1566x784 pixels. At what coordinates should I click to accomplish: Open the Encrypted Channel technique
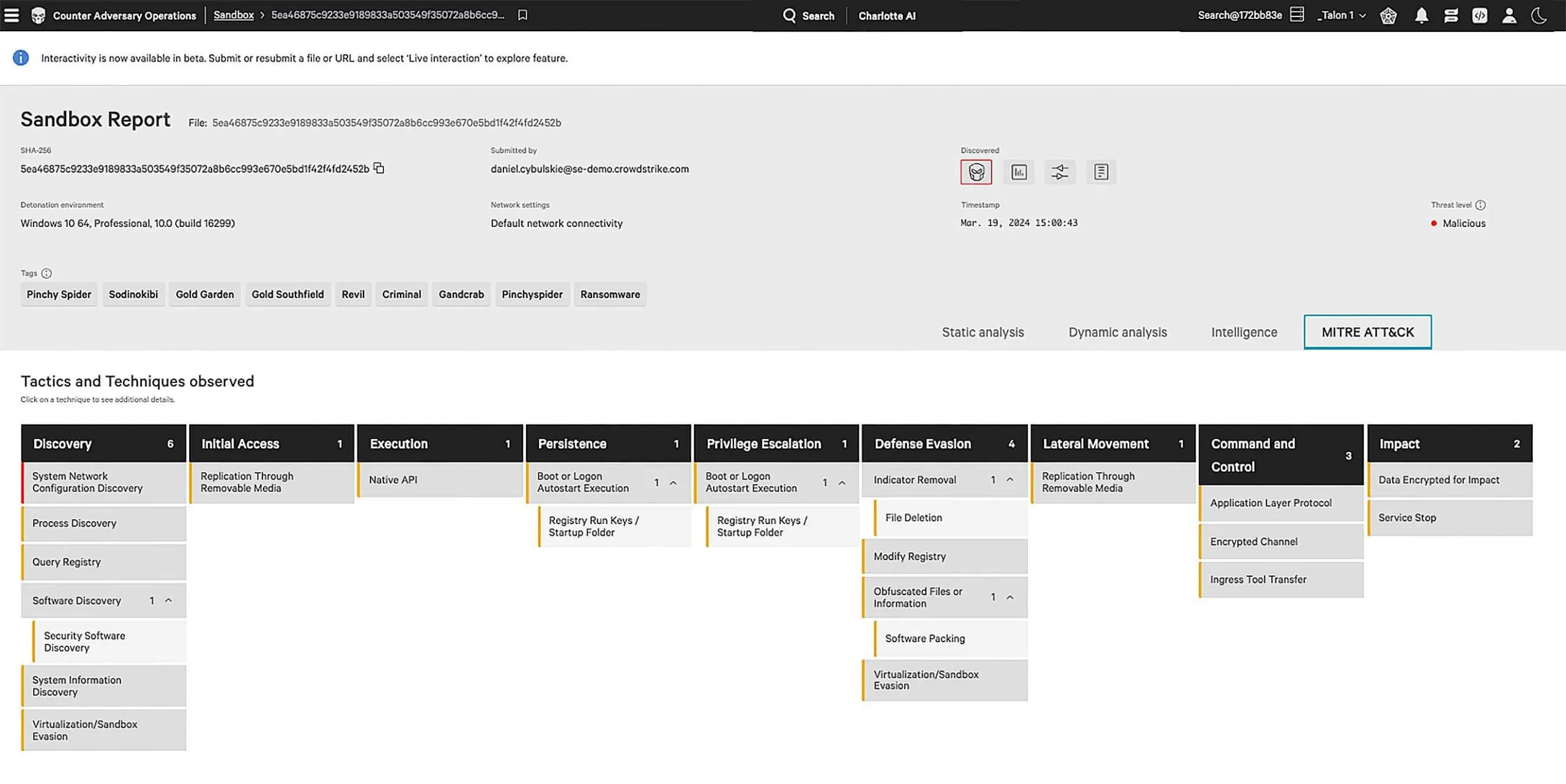pos(1282,542)
